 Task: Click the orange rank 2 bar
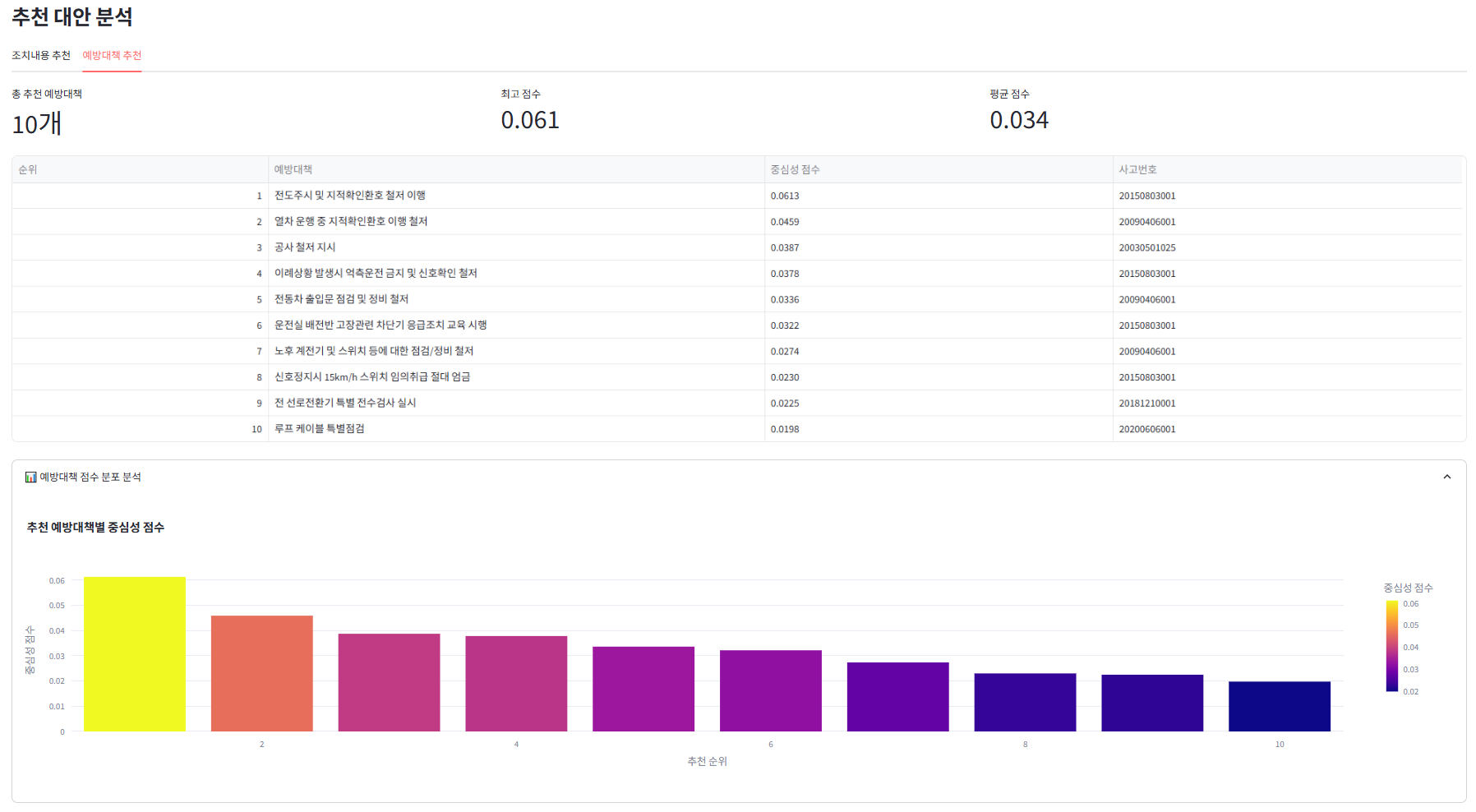(x=261, y=674)
